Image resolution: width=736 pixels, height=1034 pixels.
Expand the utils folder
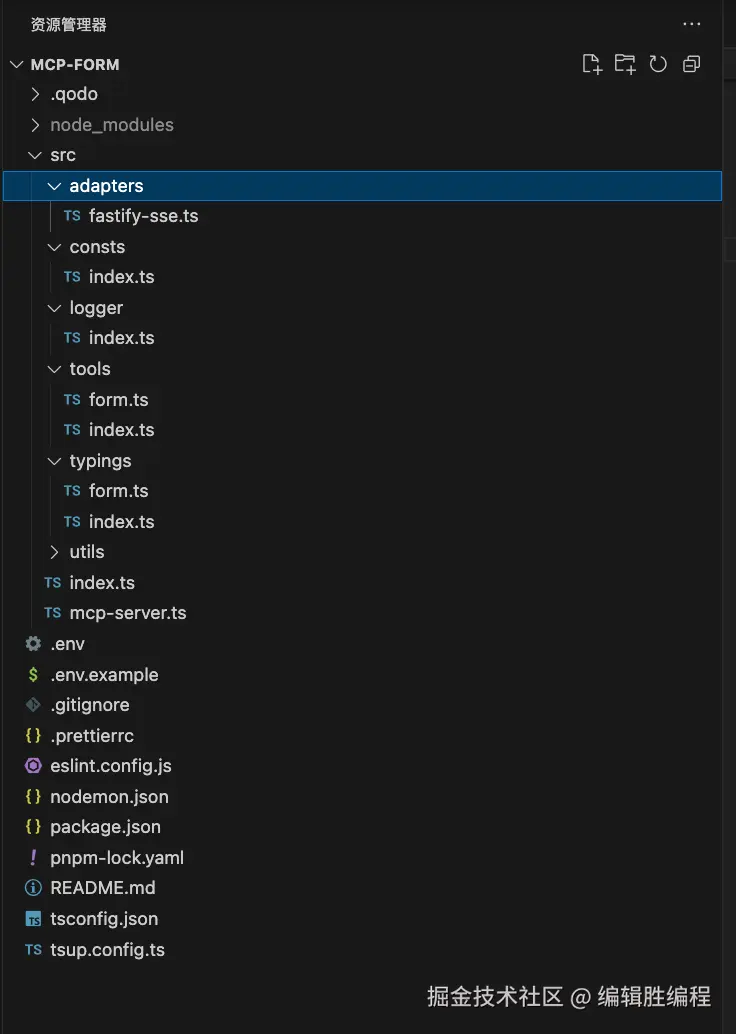click(x=55, y=552)
